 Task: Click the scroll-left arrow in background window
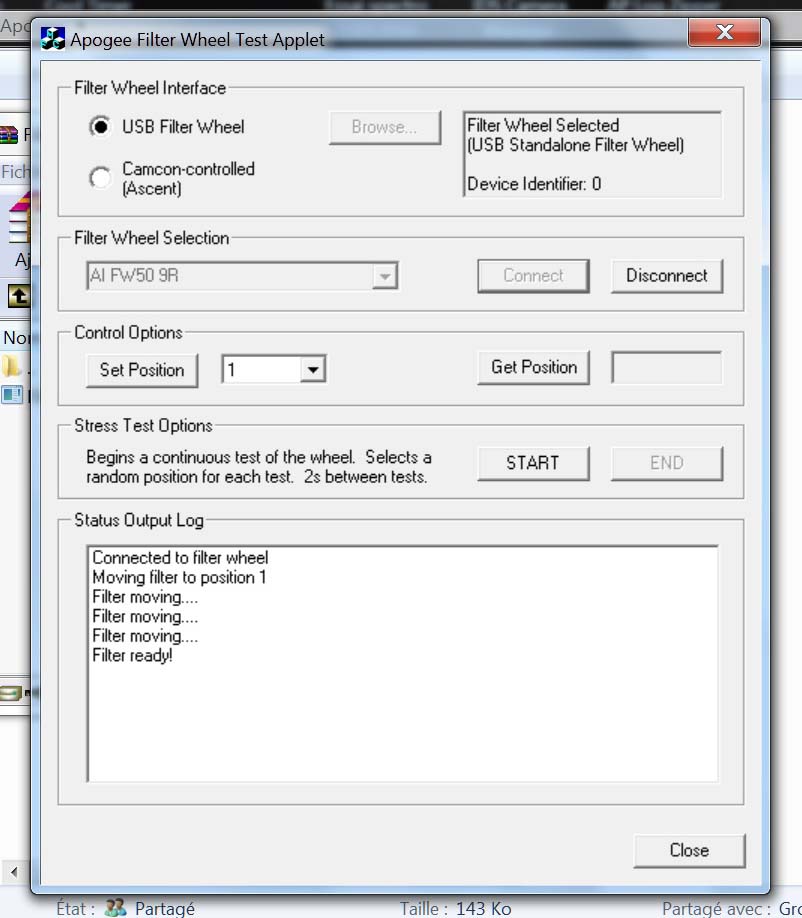(x=13, y=872)
